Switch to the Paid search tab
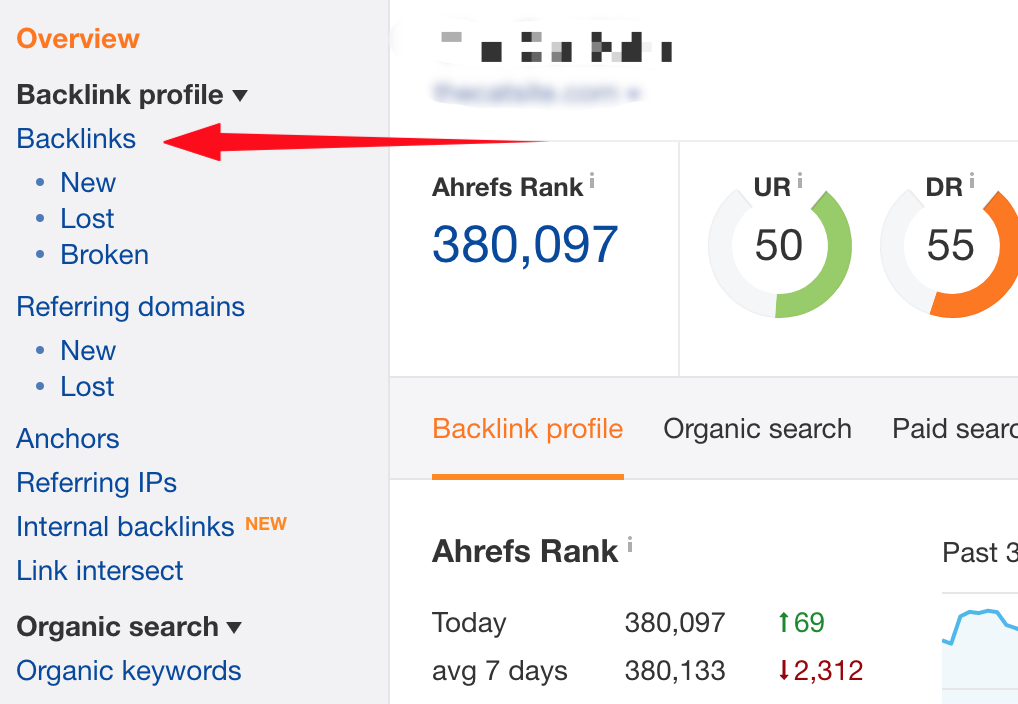 (x=954, y=429)
